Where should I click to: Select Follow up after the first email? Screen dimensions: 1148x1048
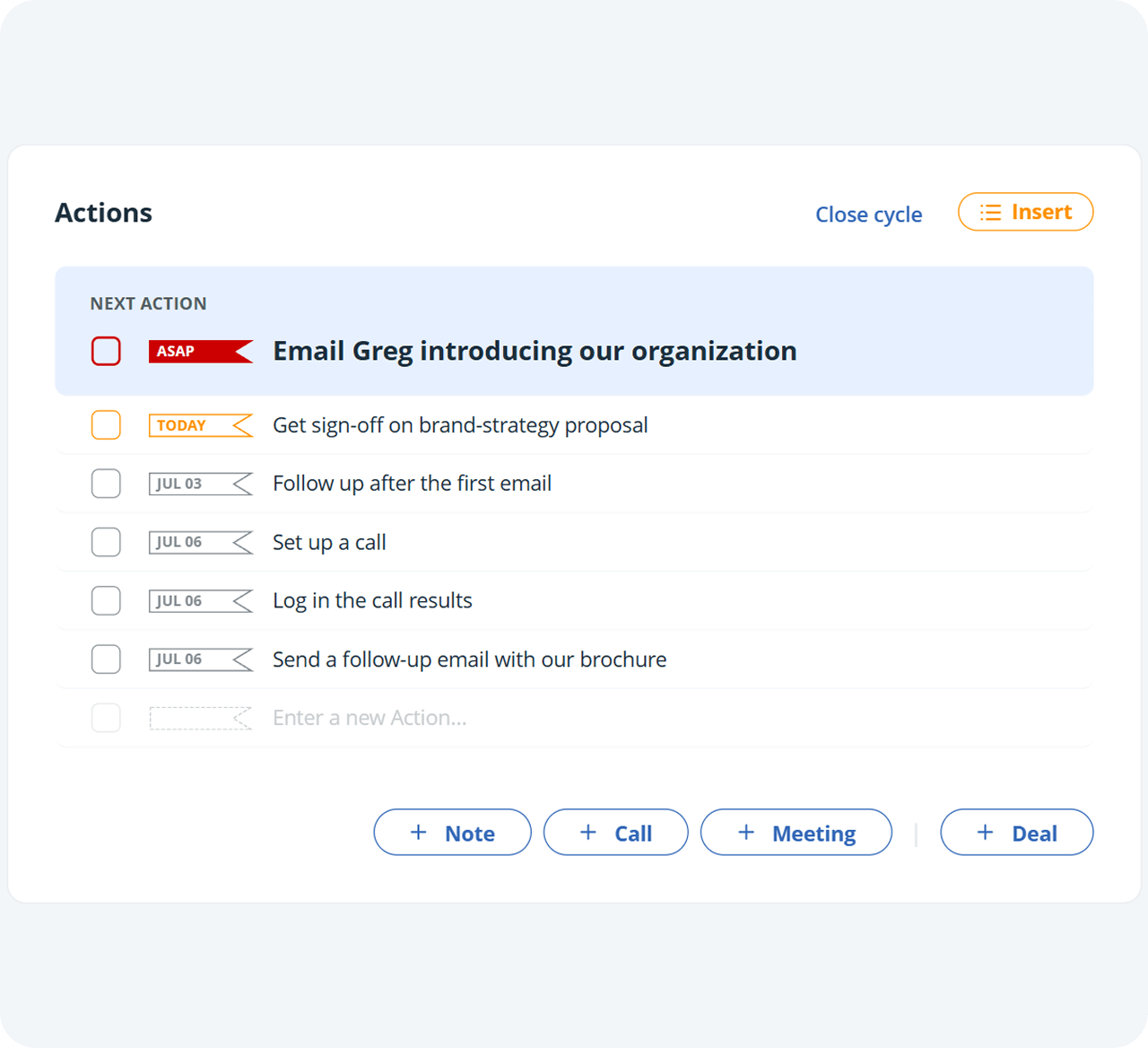(412, 484)
